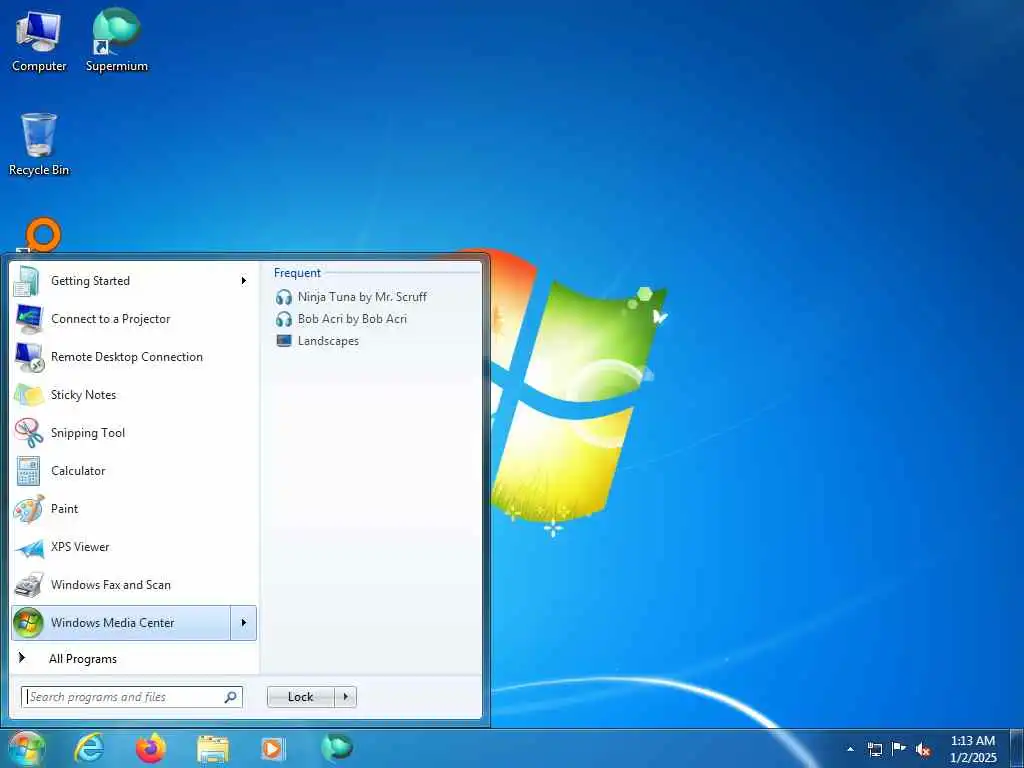Image resolution: width=1024 pixels, height=768 pixels.
Task: Select Sticky Notes entry
Action: (135, 395)
